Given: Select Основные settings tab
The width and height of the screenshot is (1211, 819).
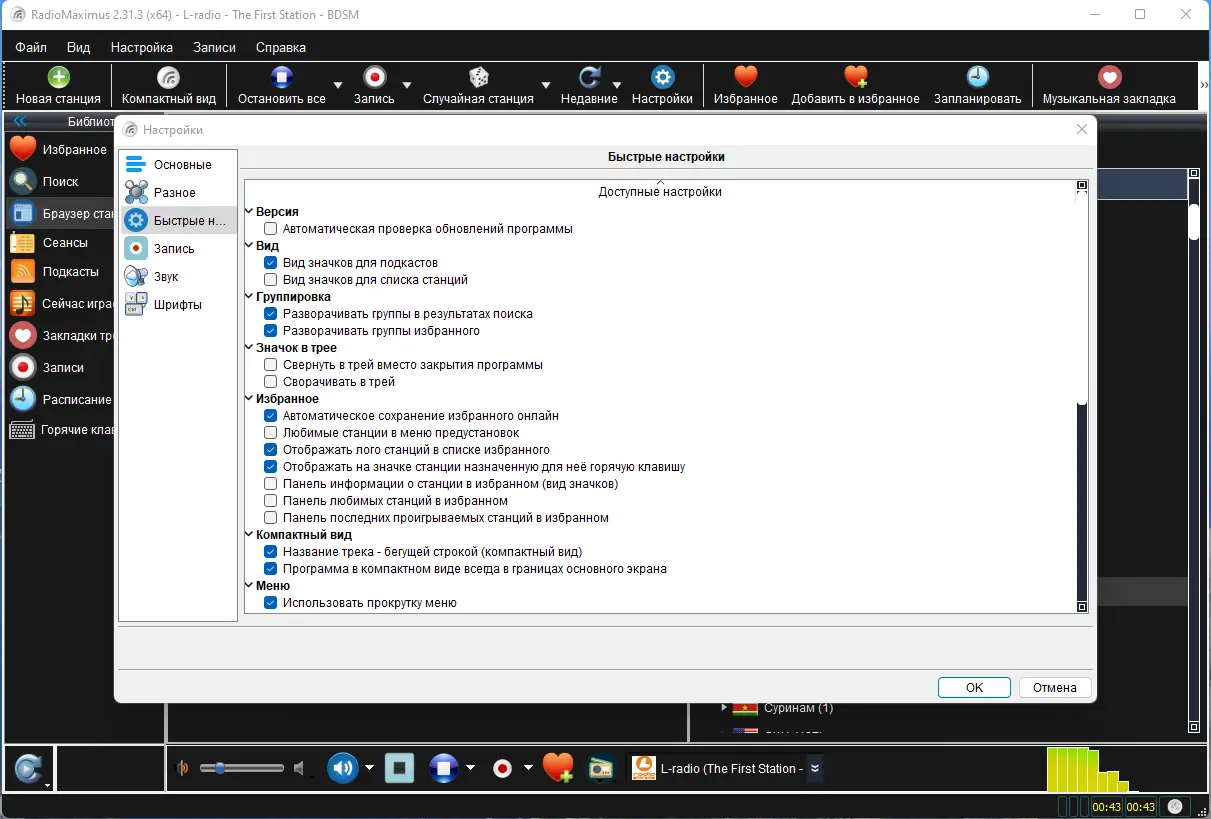Looking at the screenshot, I should point(179,165).
